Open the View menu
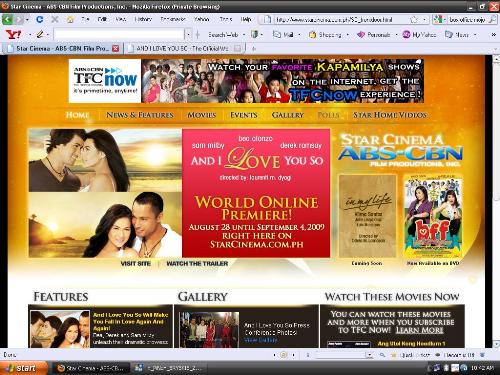The width and height of the screenshot is (500, 375). (120, 19)
